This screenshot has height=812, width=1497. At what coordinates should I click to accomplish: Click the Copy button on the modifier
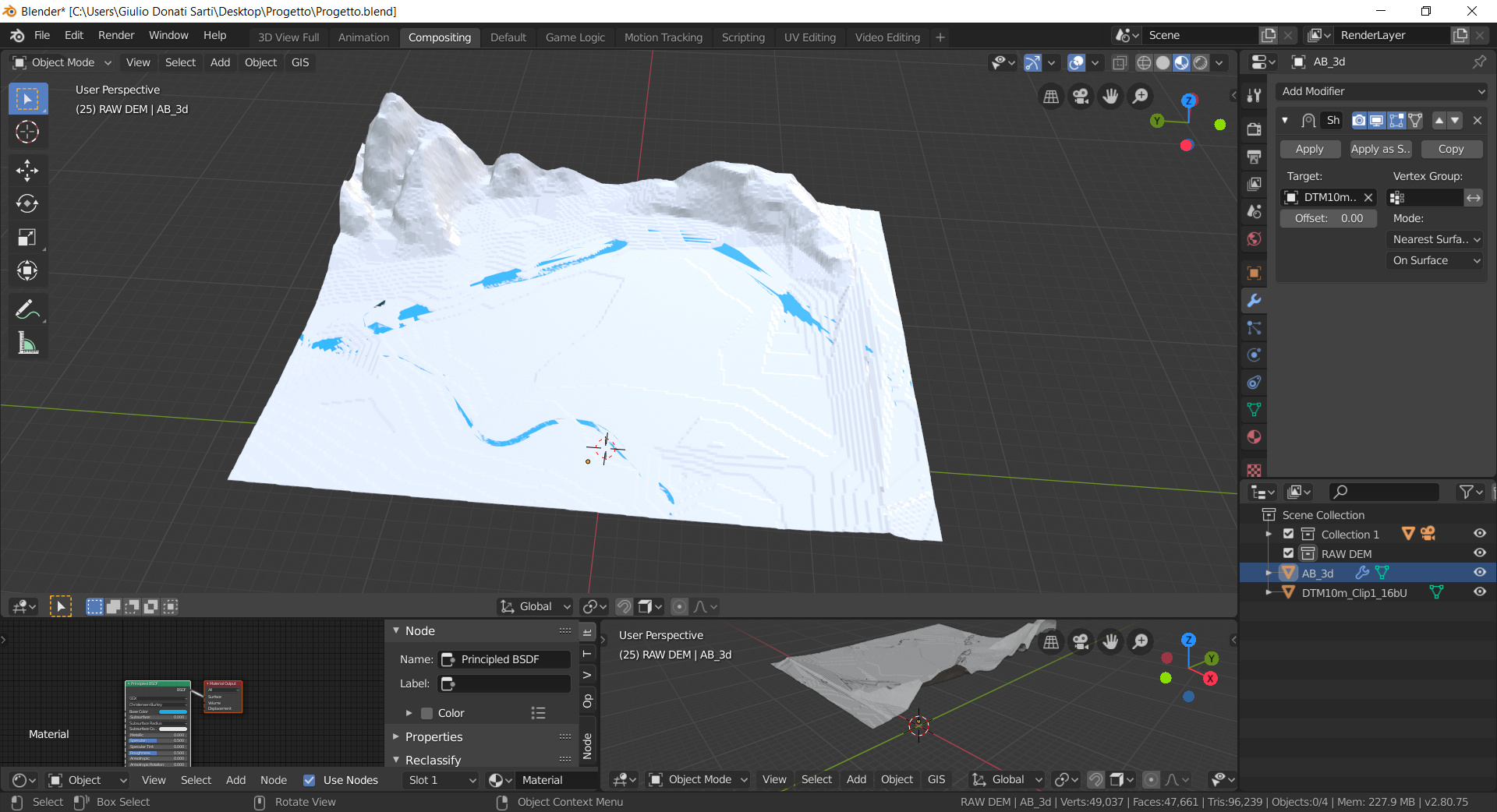point(1451,149)
